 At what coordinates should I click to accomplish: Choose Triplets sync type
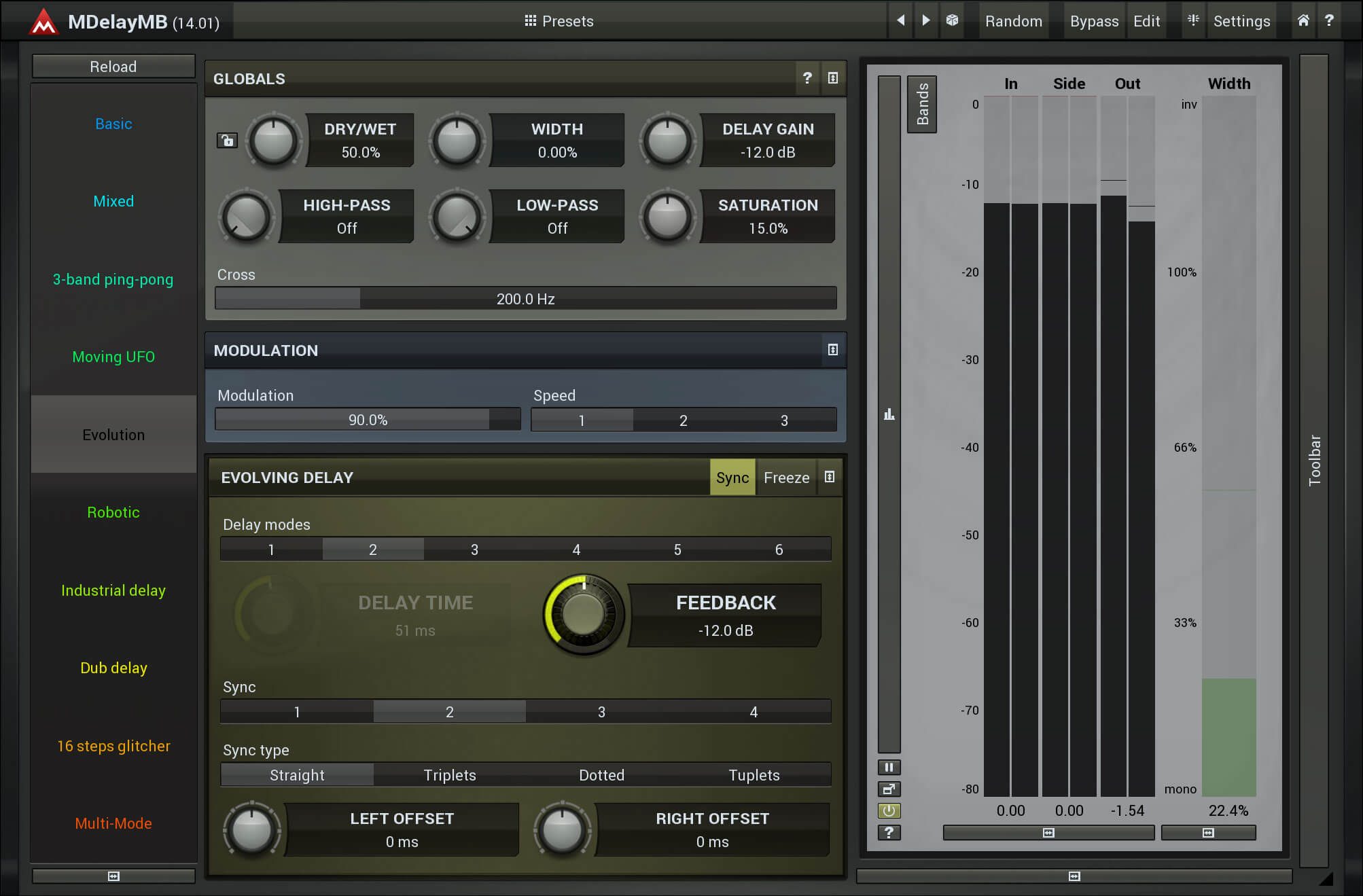click(450, 775)
